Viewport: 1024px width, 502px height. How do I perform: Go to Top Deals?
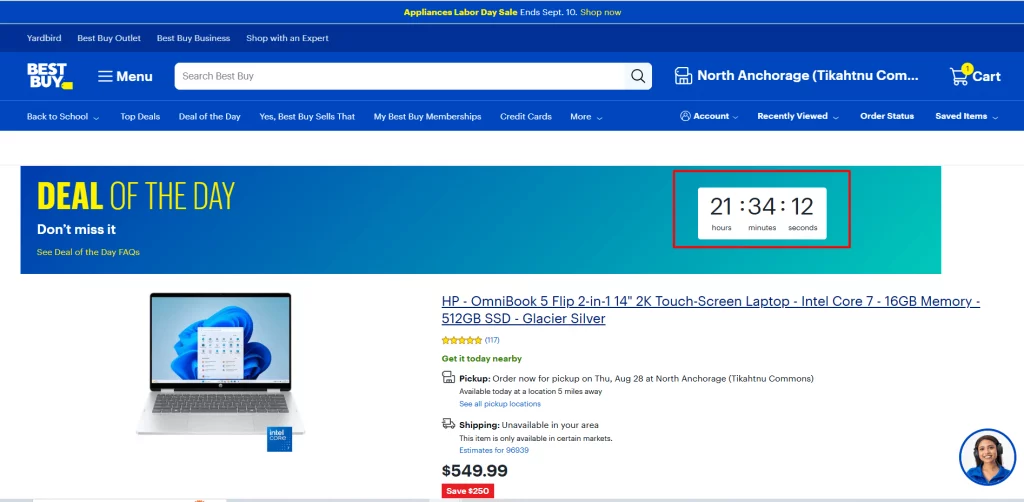click(x=140, y=117)
